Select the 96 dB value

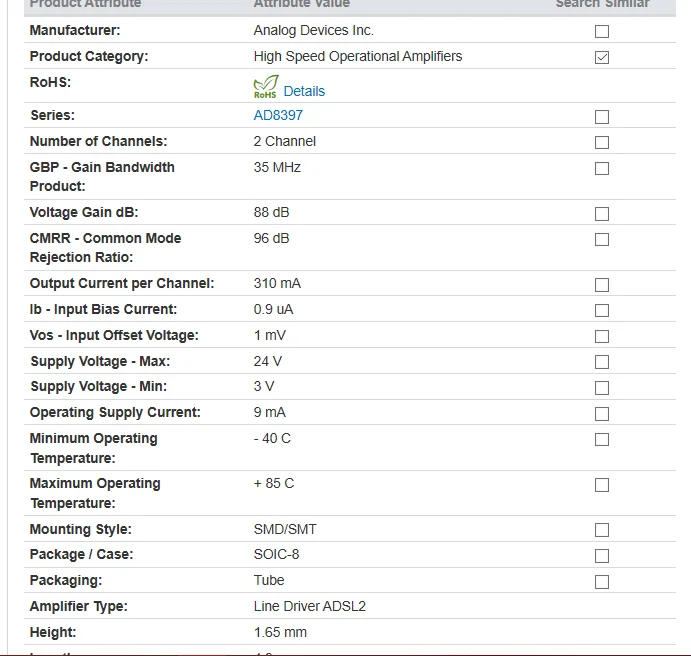(x=271, y=238)
